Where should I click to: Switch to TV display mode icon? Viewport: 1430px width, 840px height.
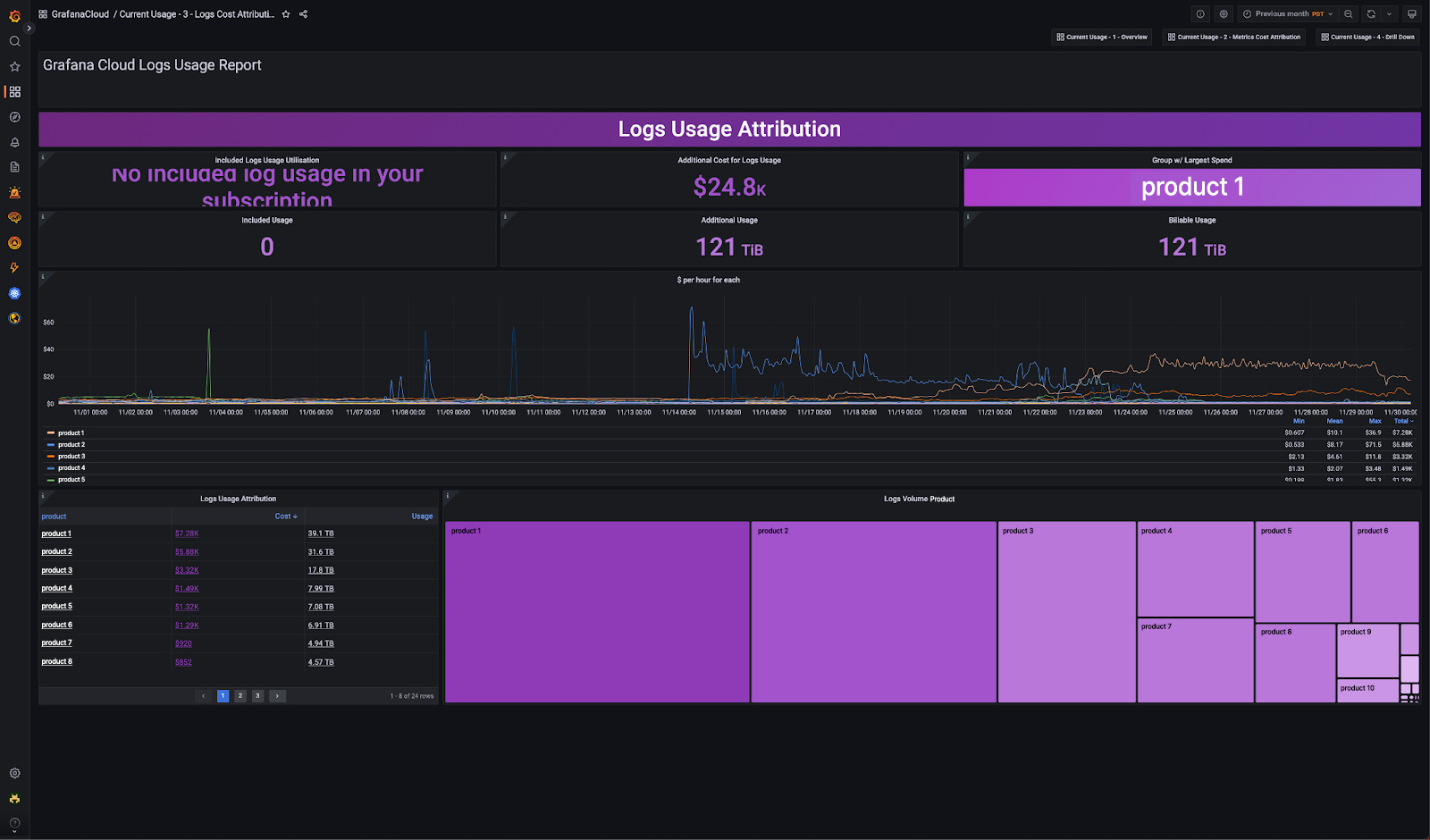[x=1411, y=14]
